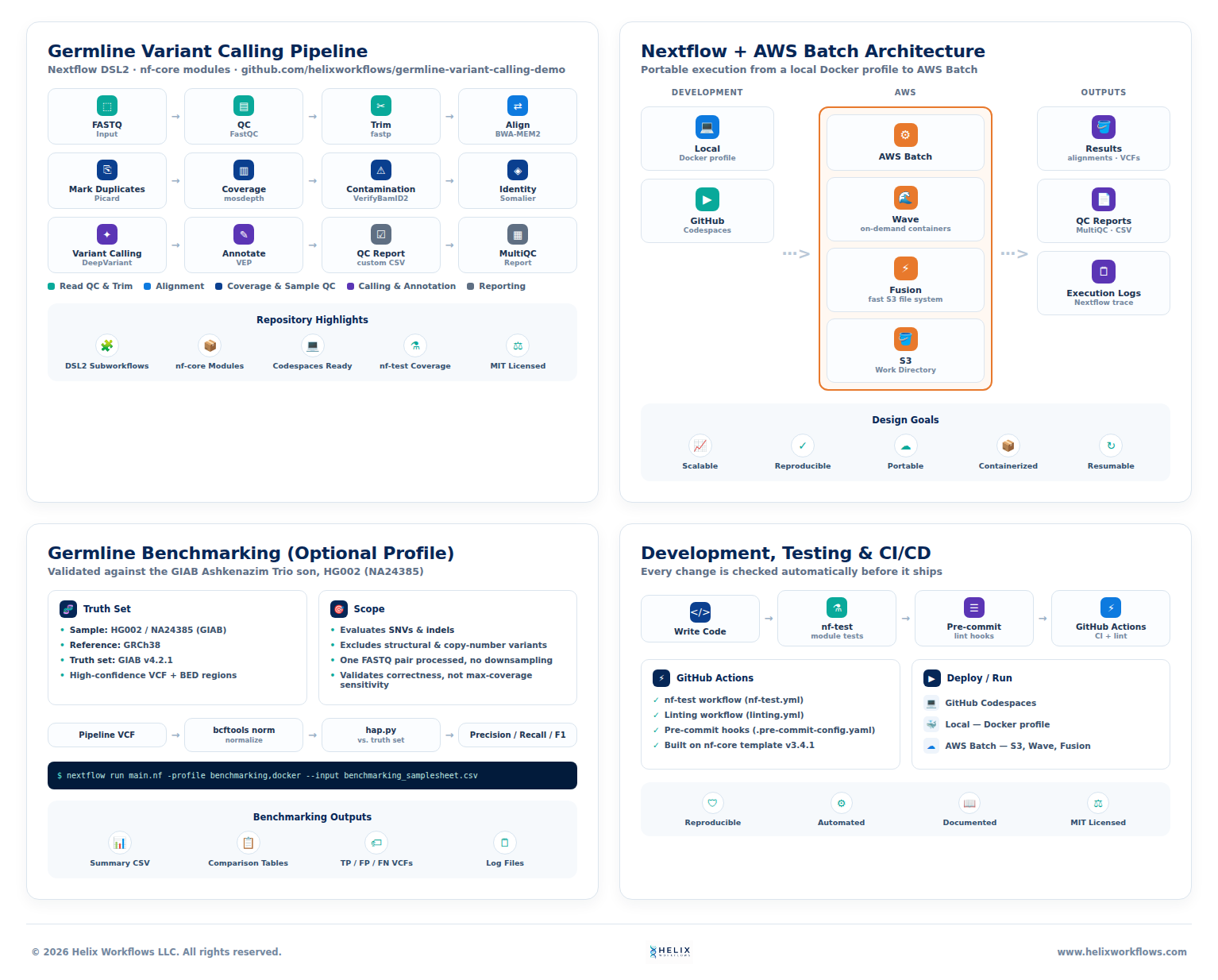
Task: Click "nf-test workflow (nf-test.yml)" line
Action: pyautogui.click(x=734, y=700)
